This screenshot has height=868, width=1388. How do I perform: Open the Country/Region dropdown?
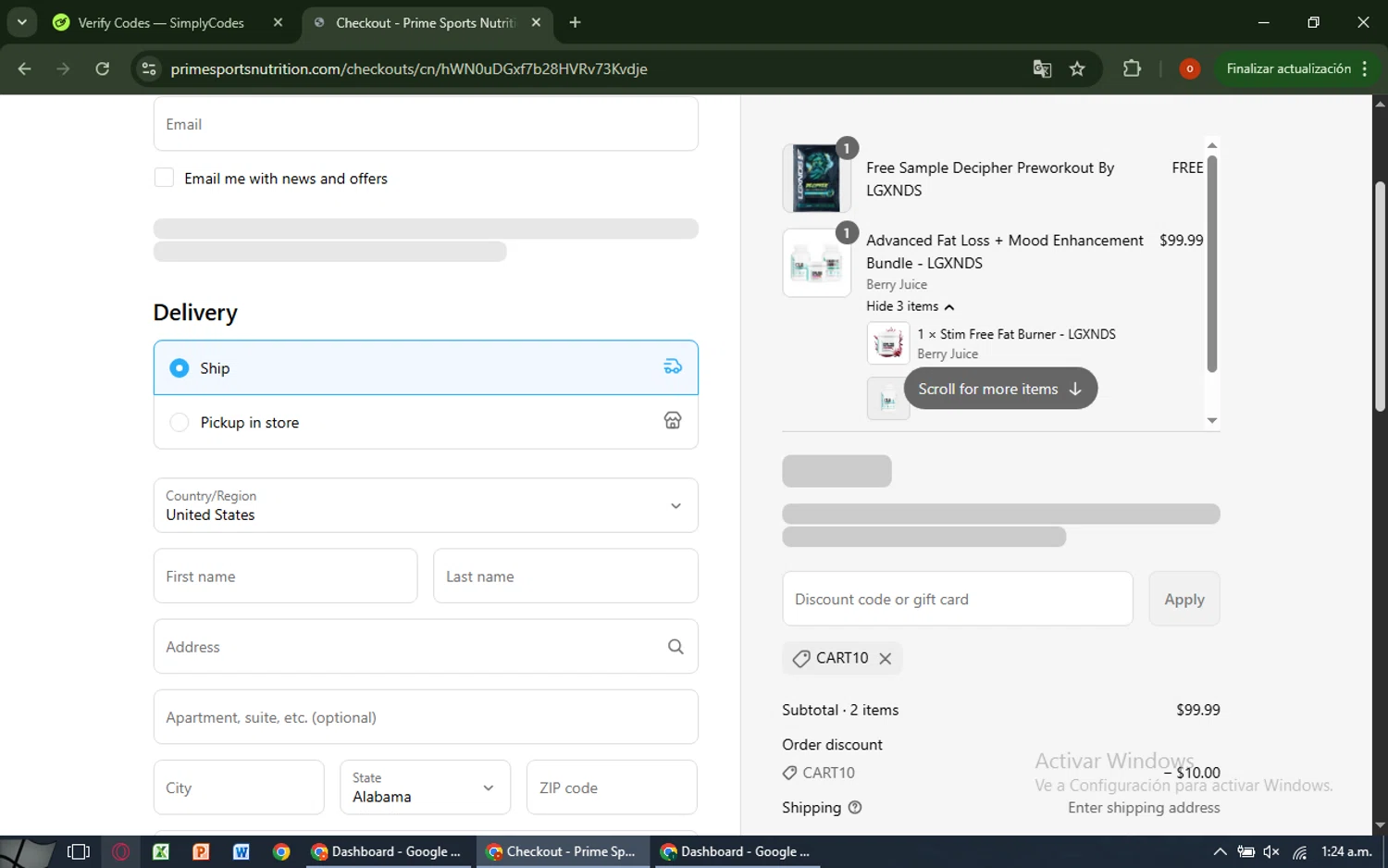(426, 505)
